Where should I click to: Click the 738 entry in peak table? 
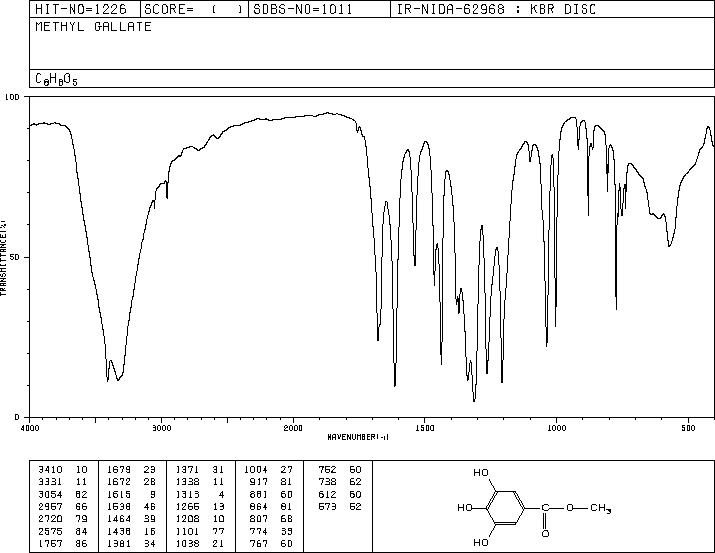tap(327, 482)
